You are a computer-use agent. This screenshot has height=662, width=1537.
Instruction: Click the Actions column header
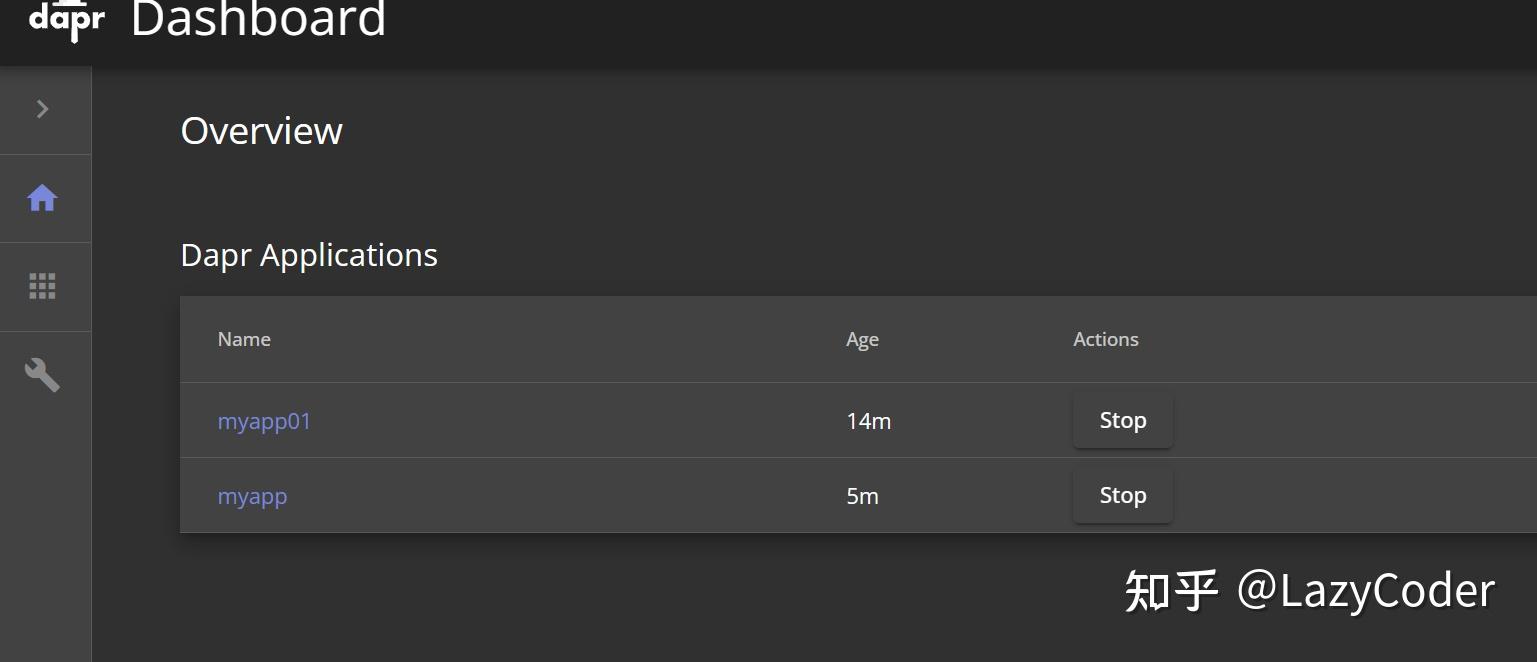(1106, 339)
